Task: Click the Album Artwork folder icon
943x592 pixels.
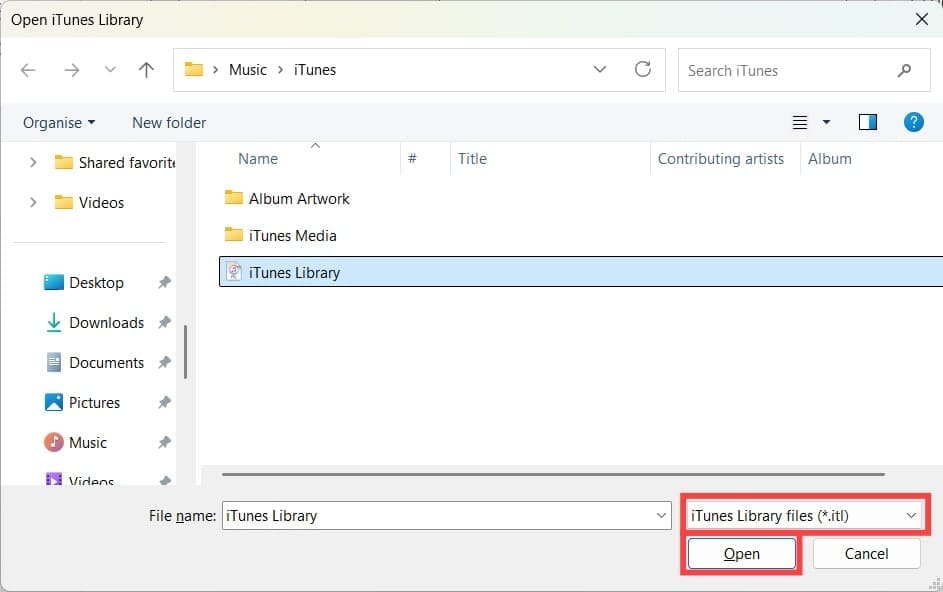Action: (233, 197)
